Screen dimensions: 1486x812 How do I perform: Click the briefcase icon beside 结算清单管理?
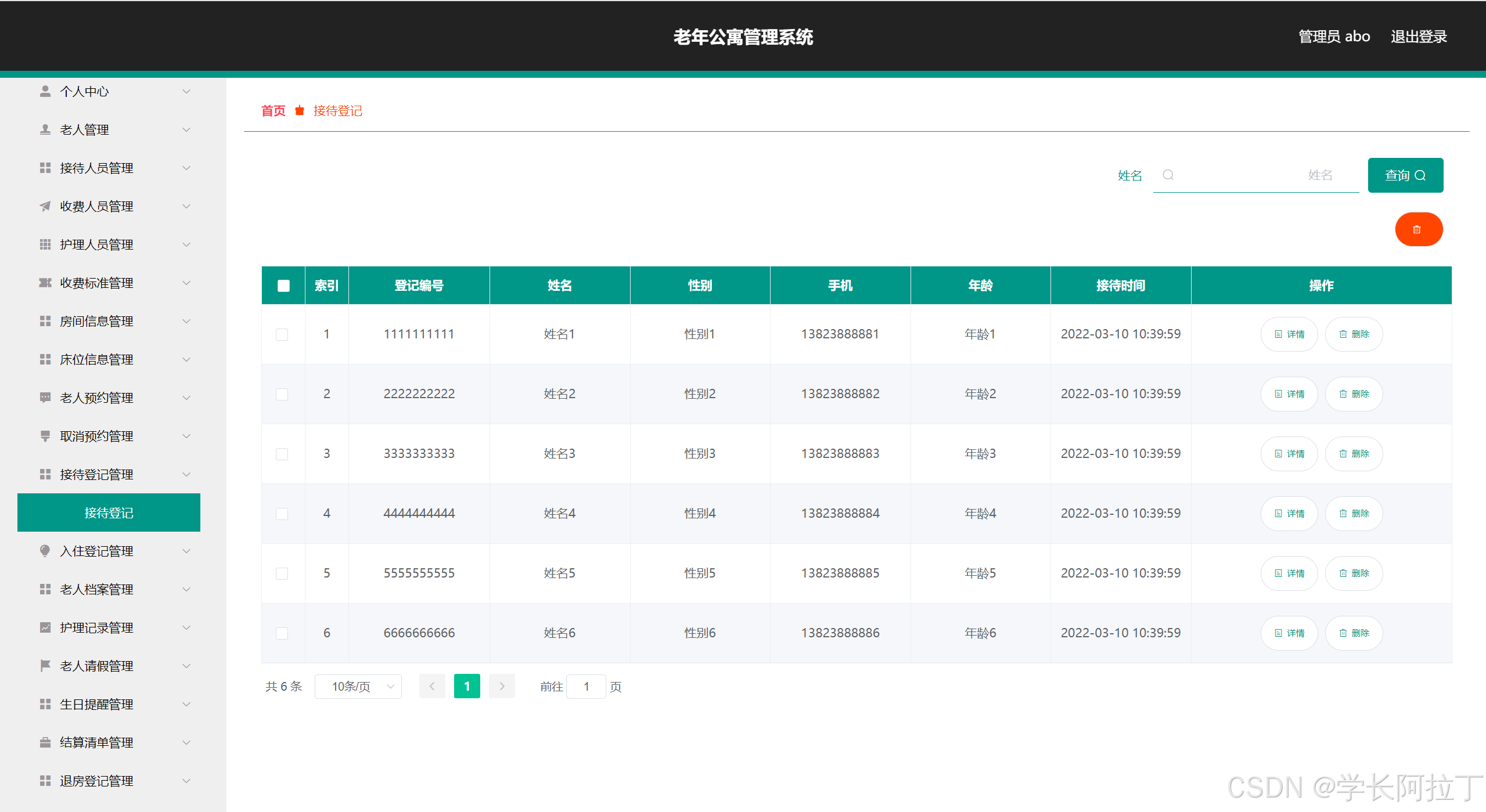tap(45, 742)
